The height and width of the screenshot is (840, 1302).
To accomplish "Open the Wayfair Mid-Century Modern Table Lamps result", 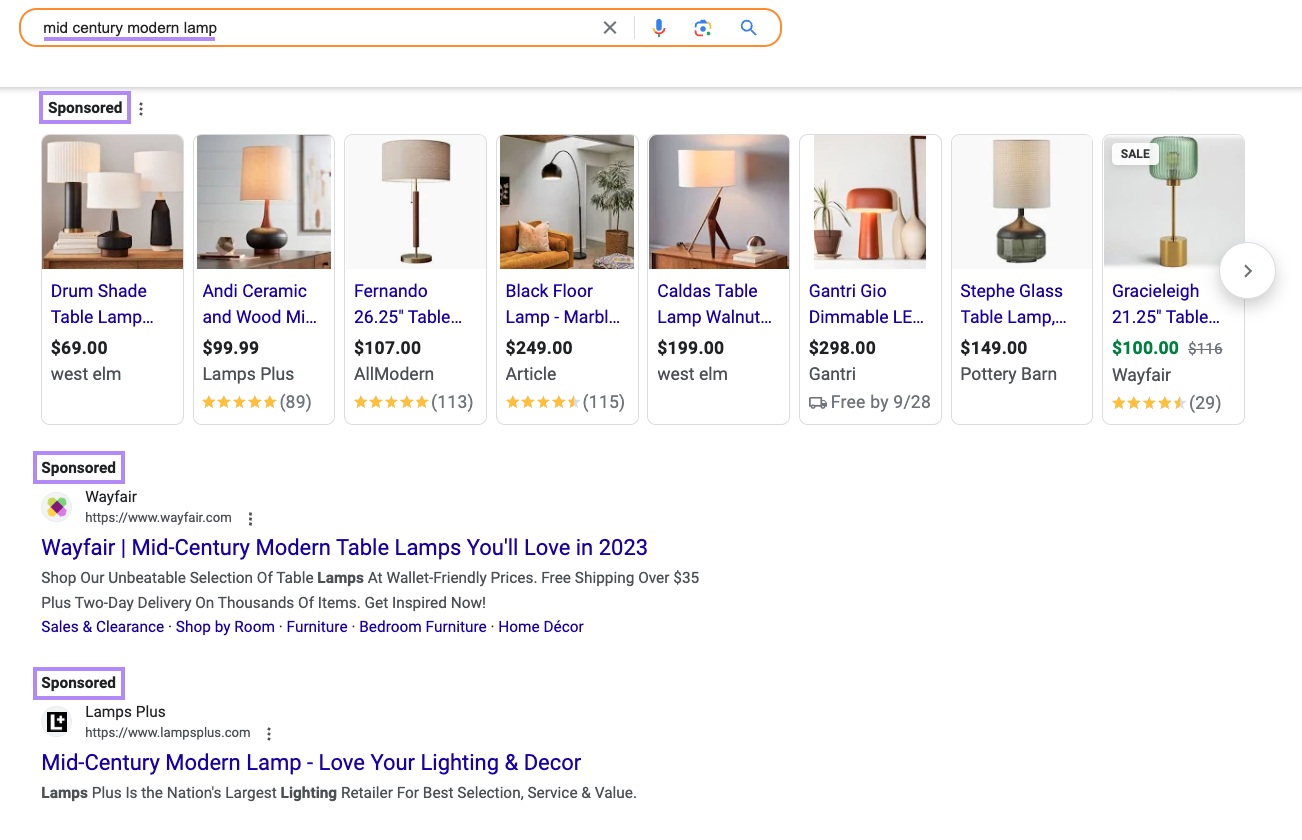I will [343, 547].
